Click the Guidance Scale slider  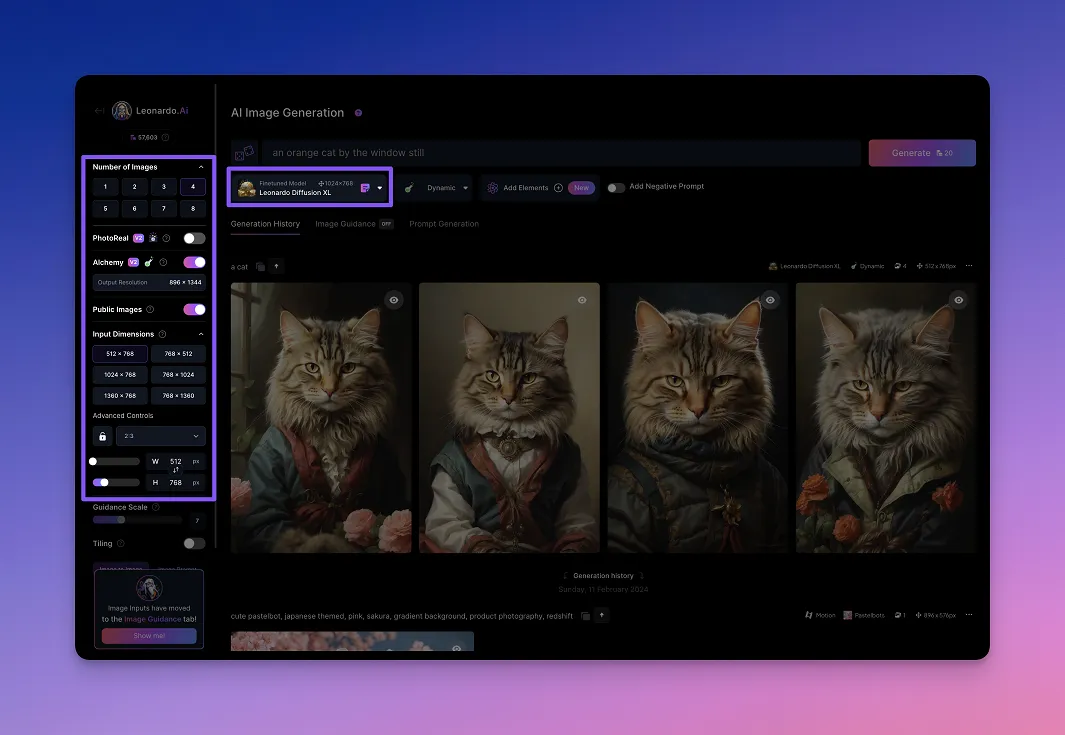pos(137,520)
